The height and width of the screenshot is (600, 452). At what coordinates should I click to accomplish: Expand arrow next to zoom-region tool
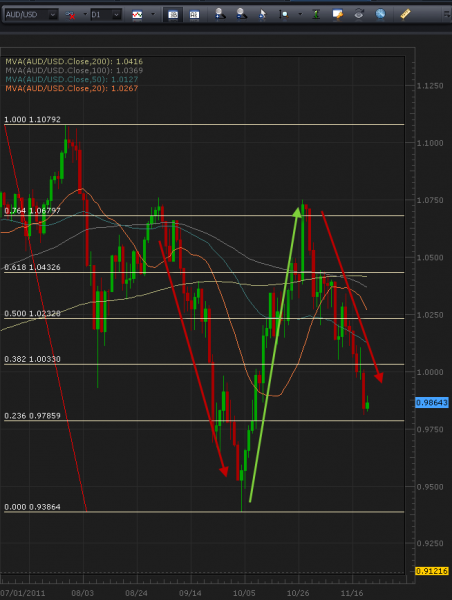[300, 15]
